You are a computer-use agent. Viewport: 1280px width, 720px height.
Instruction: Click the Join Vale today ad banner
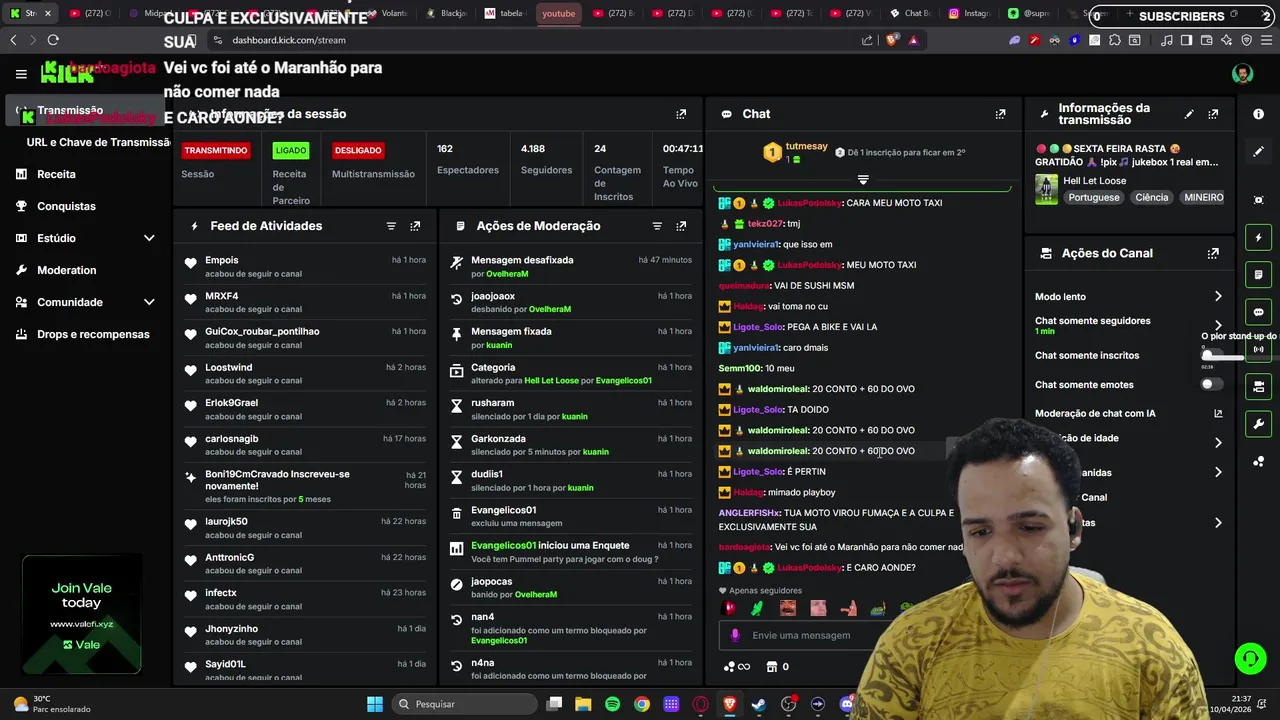click(82, 615)
